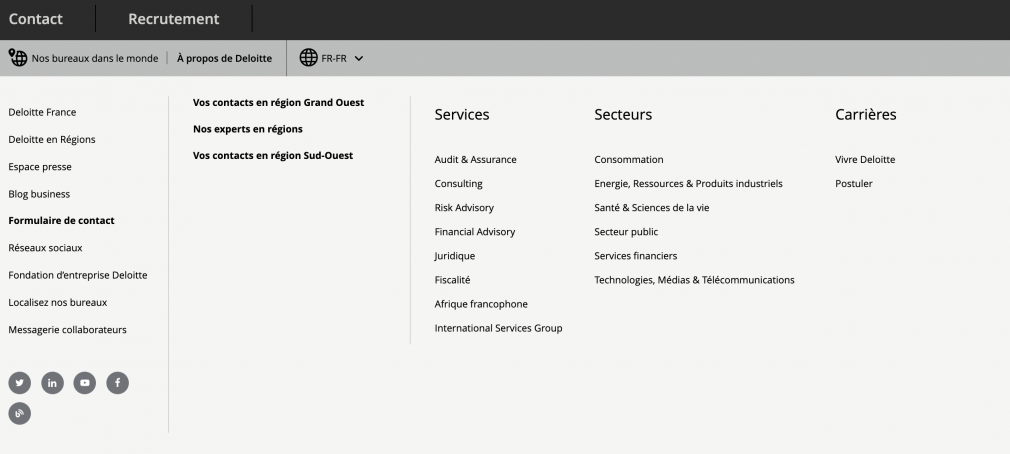1010x454 pixels.
Task: Click the Secteurs heading
Action: pyautogui.click(x=623, y=115)
